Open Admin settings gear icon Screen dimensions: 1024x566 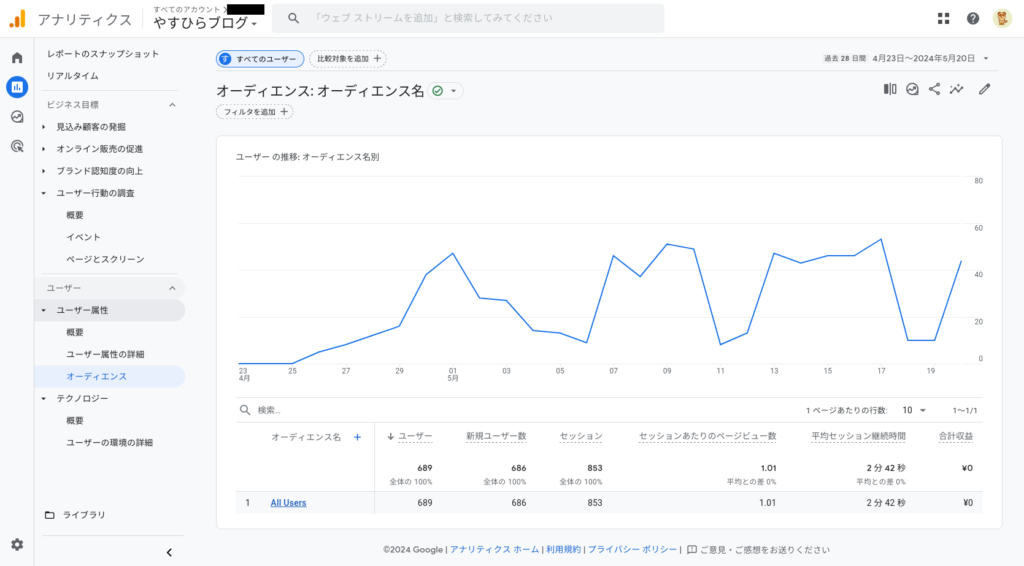17,544
